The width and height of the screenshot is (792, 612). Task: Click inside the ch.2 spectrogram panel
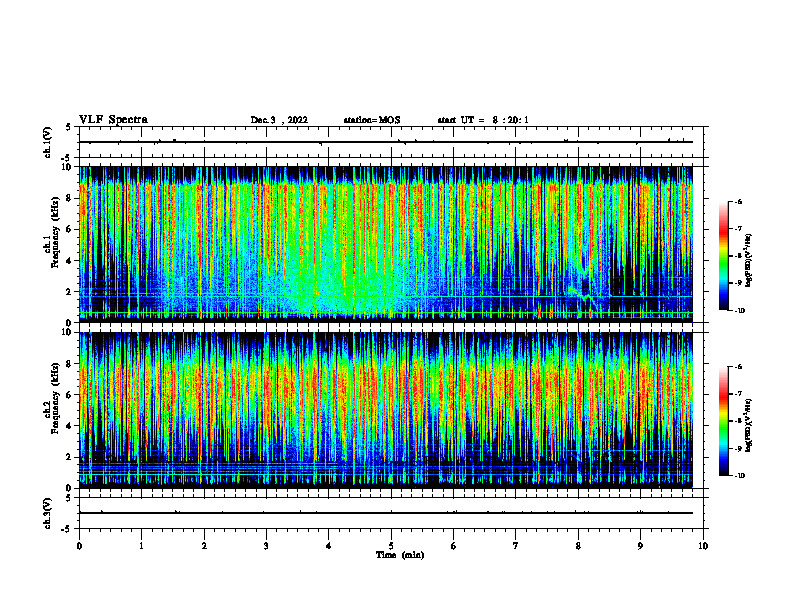coord(386,410)
